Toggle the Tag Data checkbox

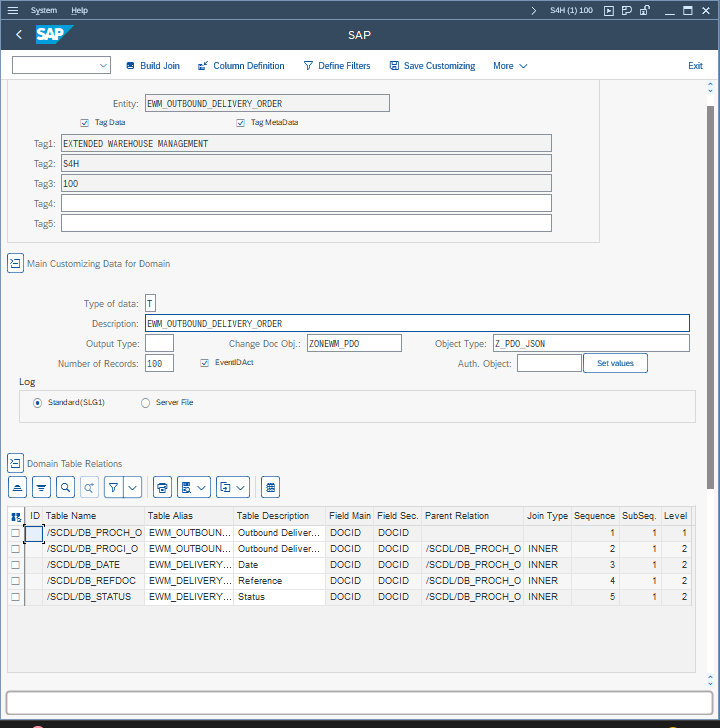pyautogui.click(x=85, y=123)
